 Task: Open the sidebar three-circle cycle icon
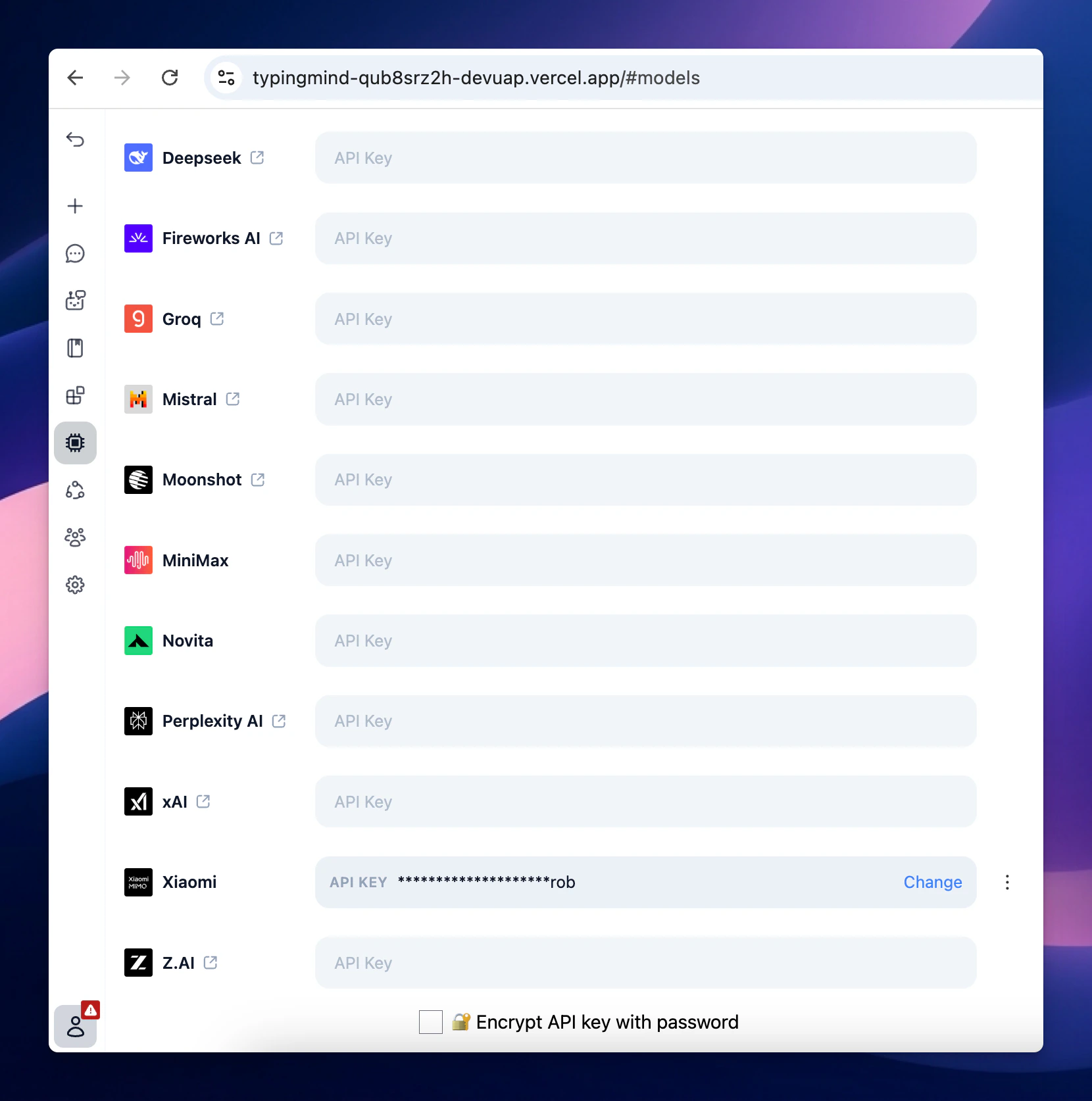(x=75, y=490)
